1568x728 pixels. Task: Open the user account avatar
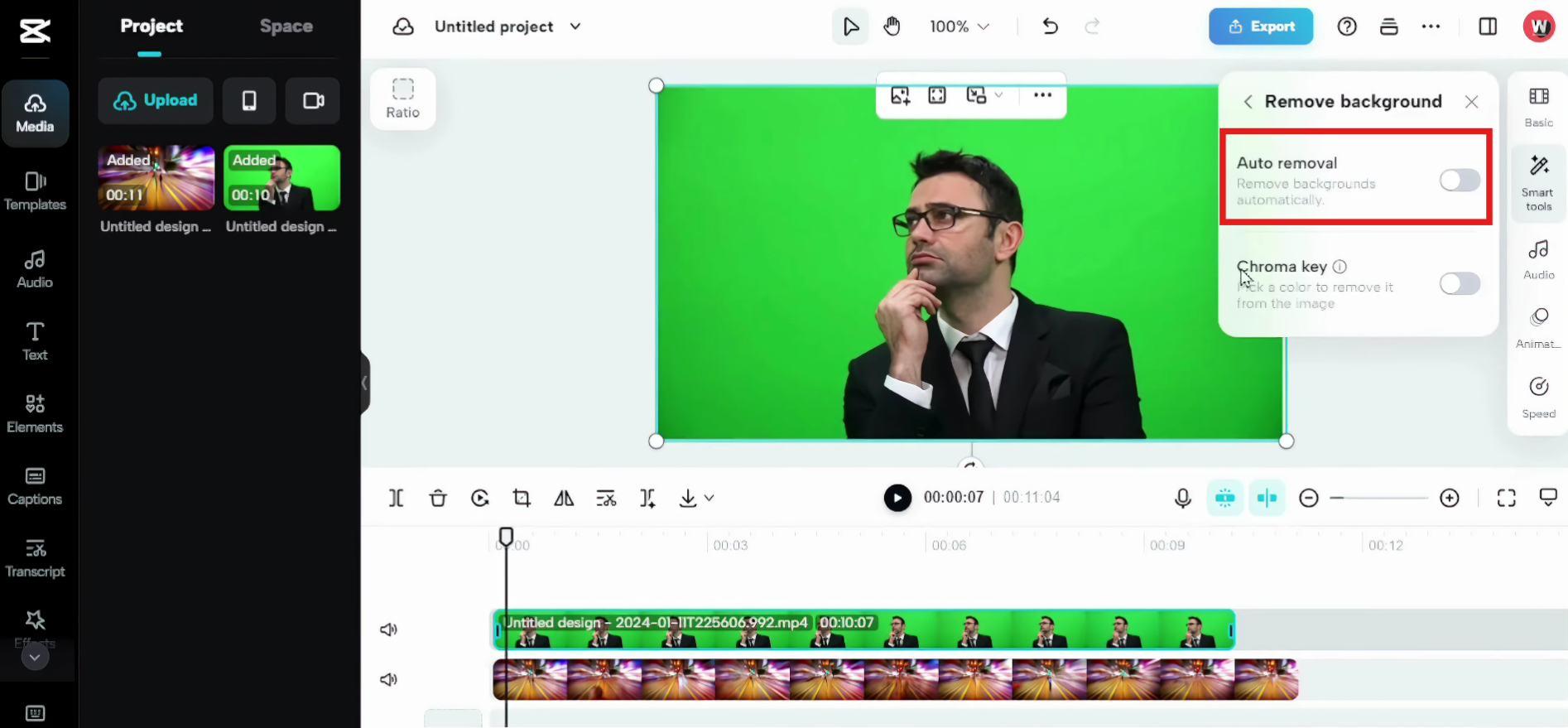coord(1539,27)
